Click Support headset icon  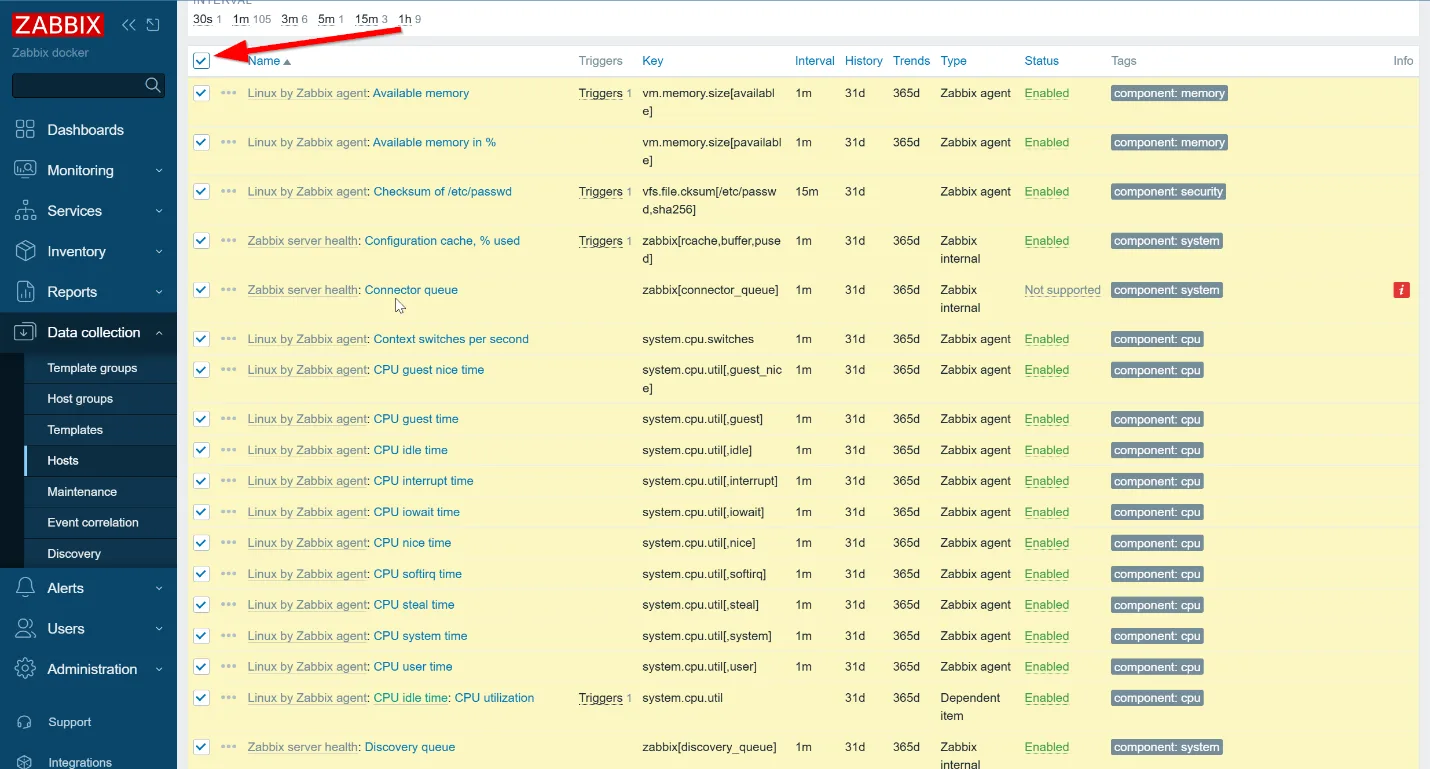click(25, 722)
